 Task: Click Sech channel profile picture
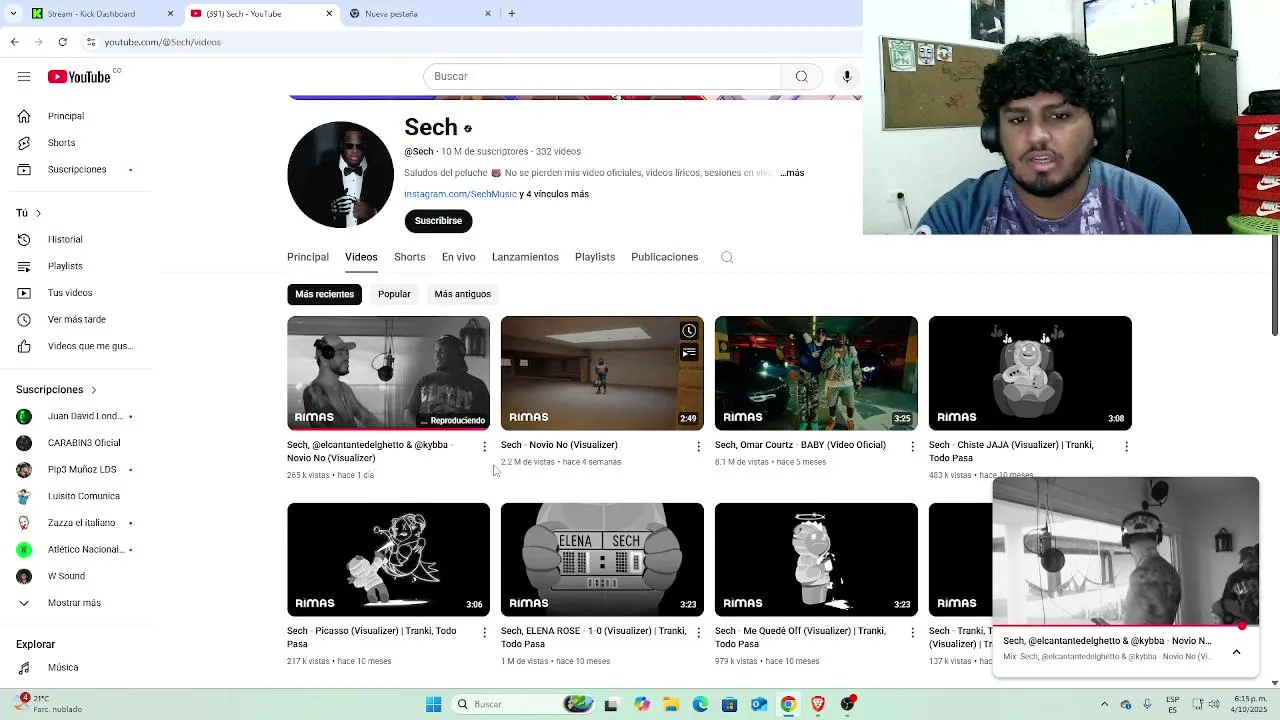[340, 175]
